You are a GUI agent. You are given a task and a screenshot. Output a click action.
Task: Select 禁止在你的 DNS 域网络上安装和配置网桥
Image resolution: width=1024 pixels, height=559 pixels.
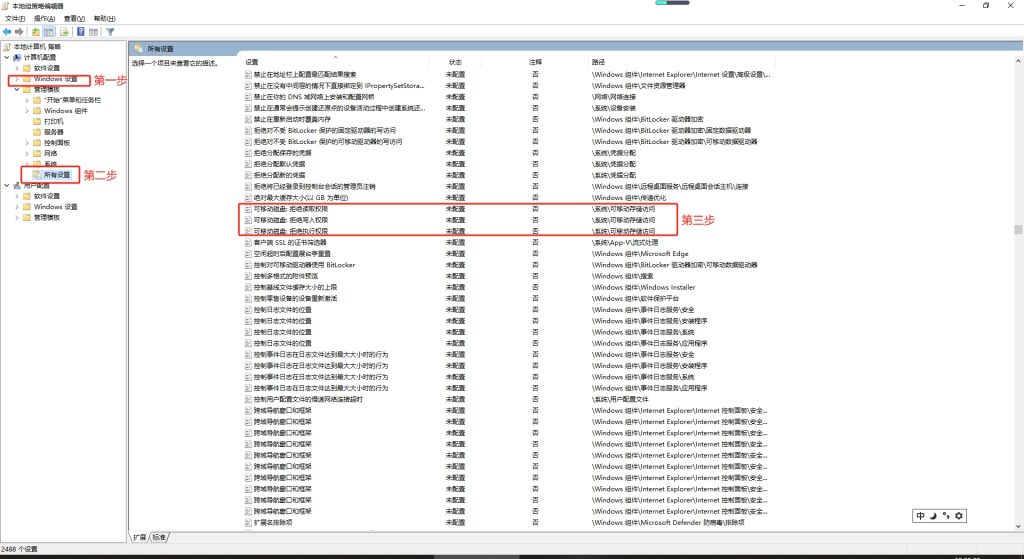[x=314, y=97]
